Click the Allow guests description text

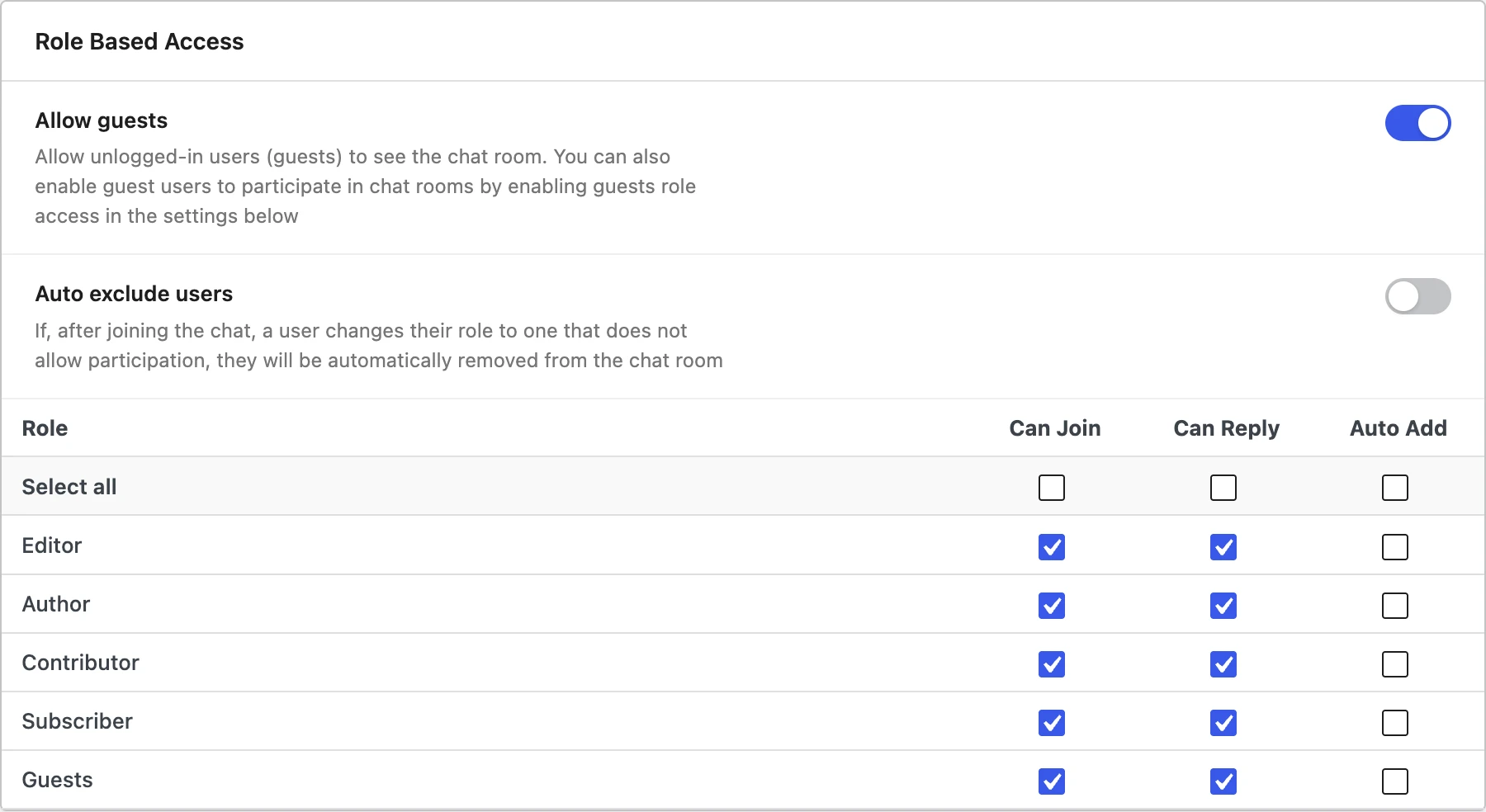coord(365,186)
